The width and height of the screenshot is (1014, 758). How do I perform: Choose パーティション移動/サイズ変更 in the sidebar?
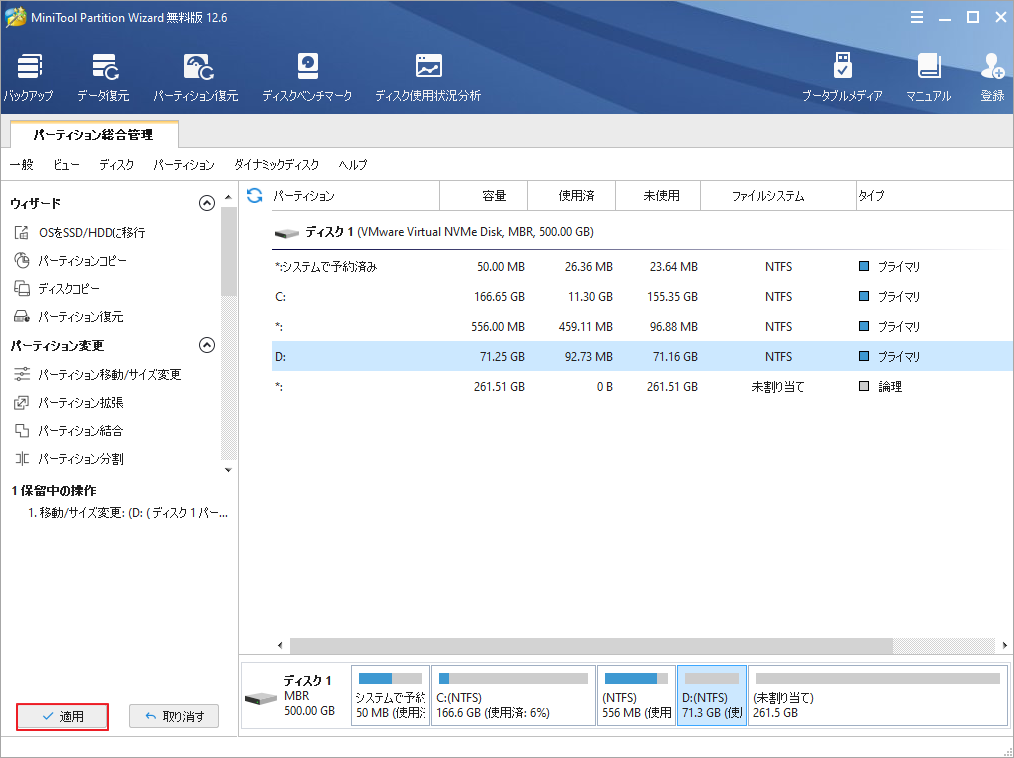tap(98, 374)
